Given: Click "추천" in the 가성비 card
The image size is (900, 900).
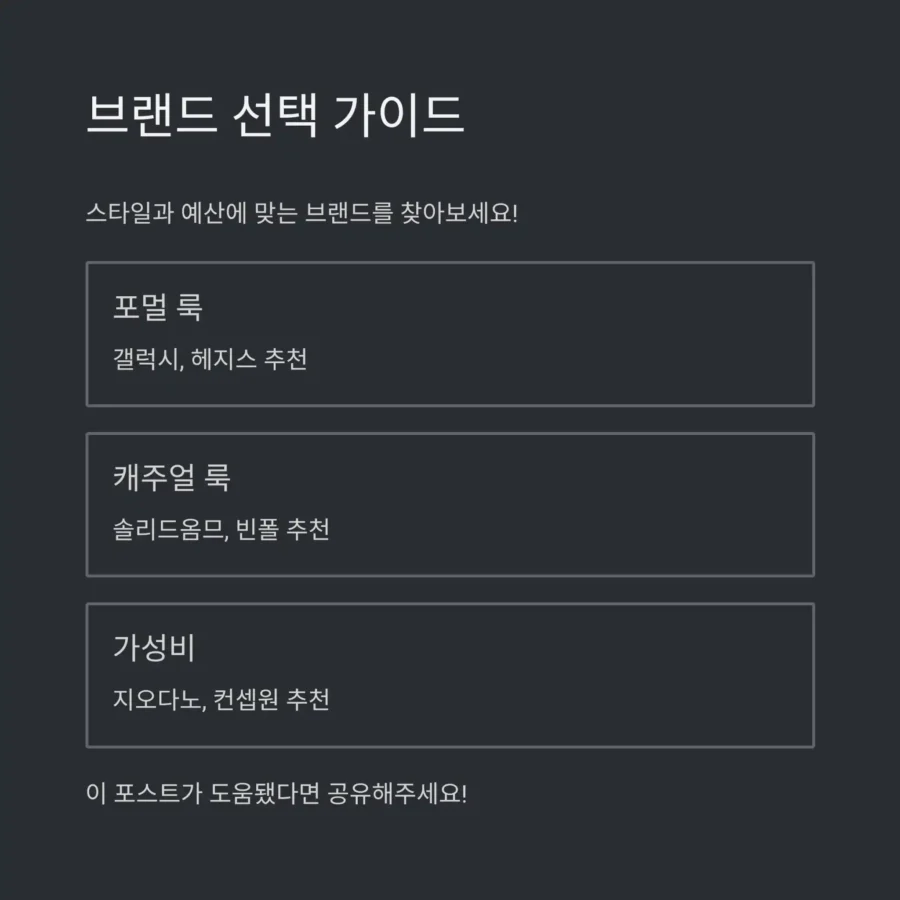Looking at the screenshot, I should [x=308, y=699].
